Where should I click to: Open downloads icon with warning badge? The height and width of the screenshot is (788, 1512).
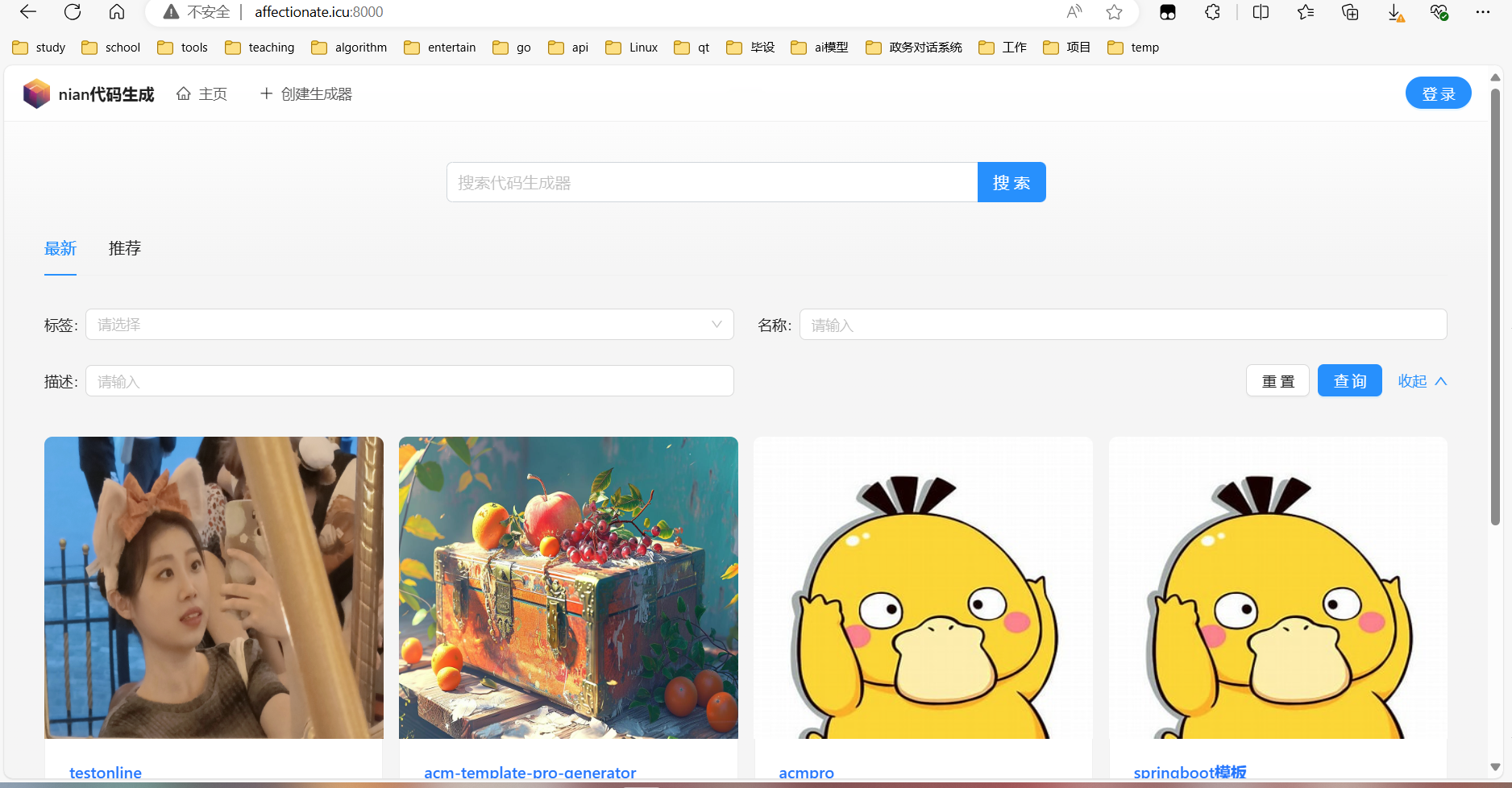click(x=1396, y=13)
